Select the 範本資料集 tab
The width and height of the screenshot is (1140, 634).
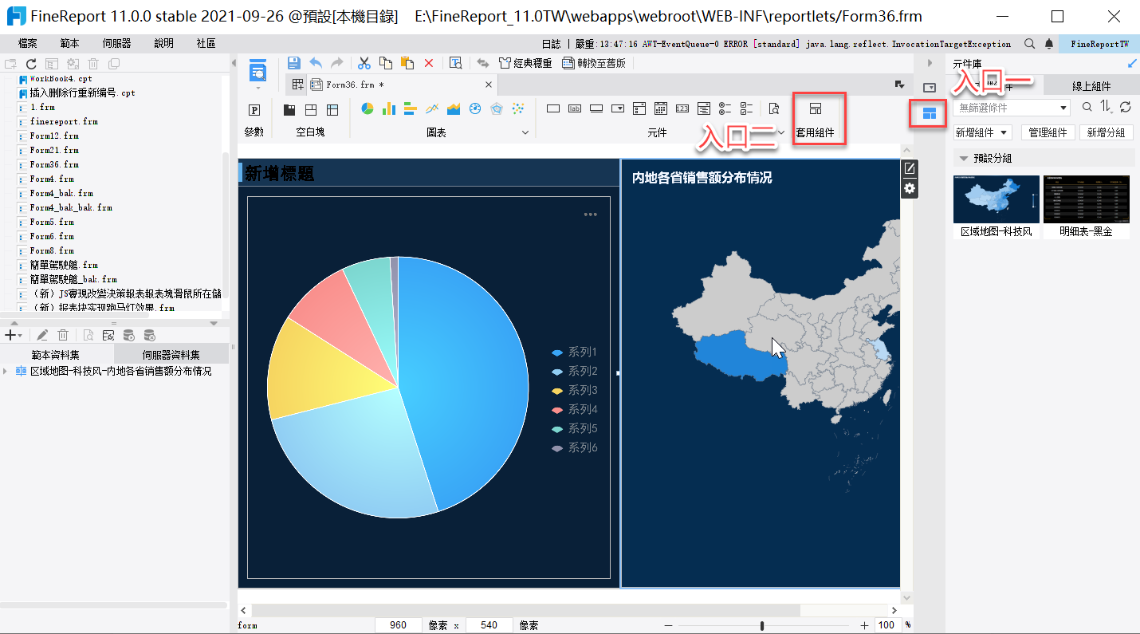(56, 355)
